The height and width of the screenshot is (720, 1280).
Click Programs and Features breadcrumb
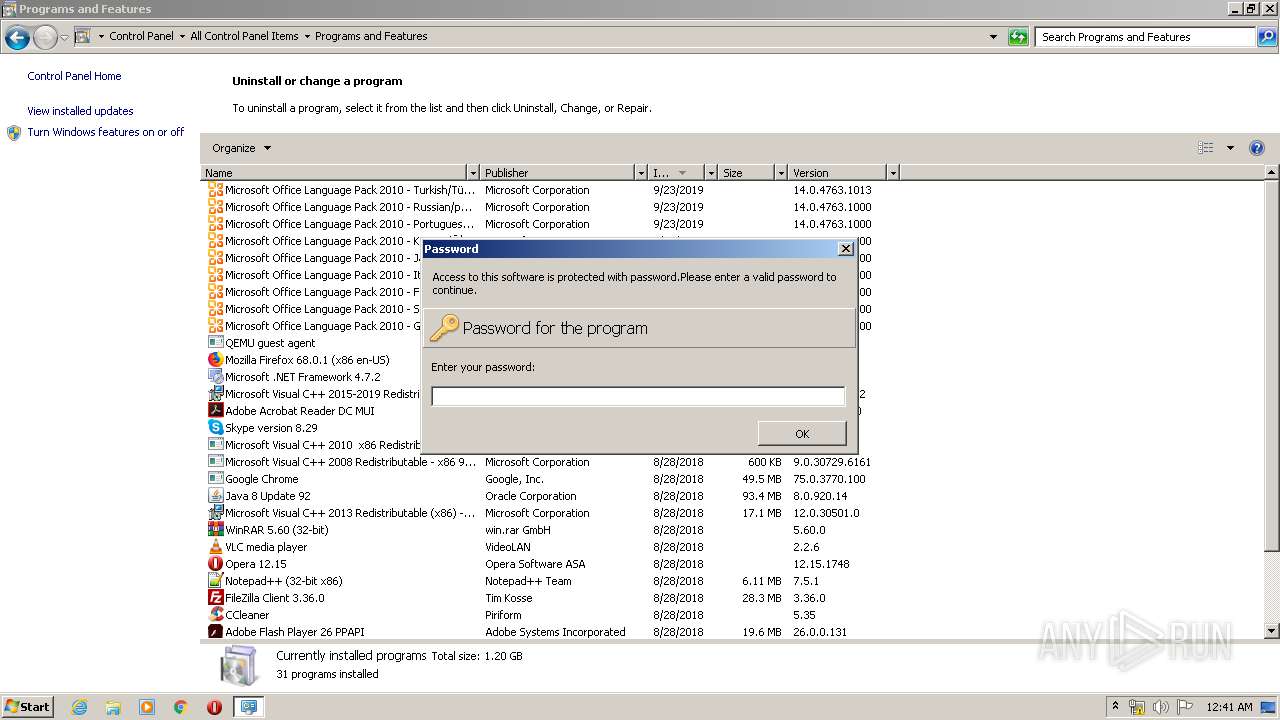[x=371, y=36]
